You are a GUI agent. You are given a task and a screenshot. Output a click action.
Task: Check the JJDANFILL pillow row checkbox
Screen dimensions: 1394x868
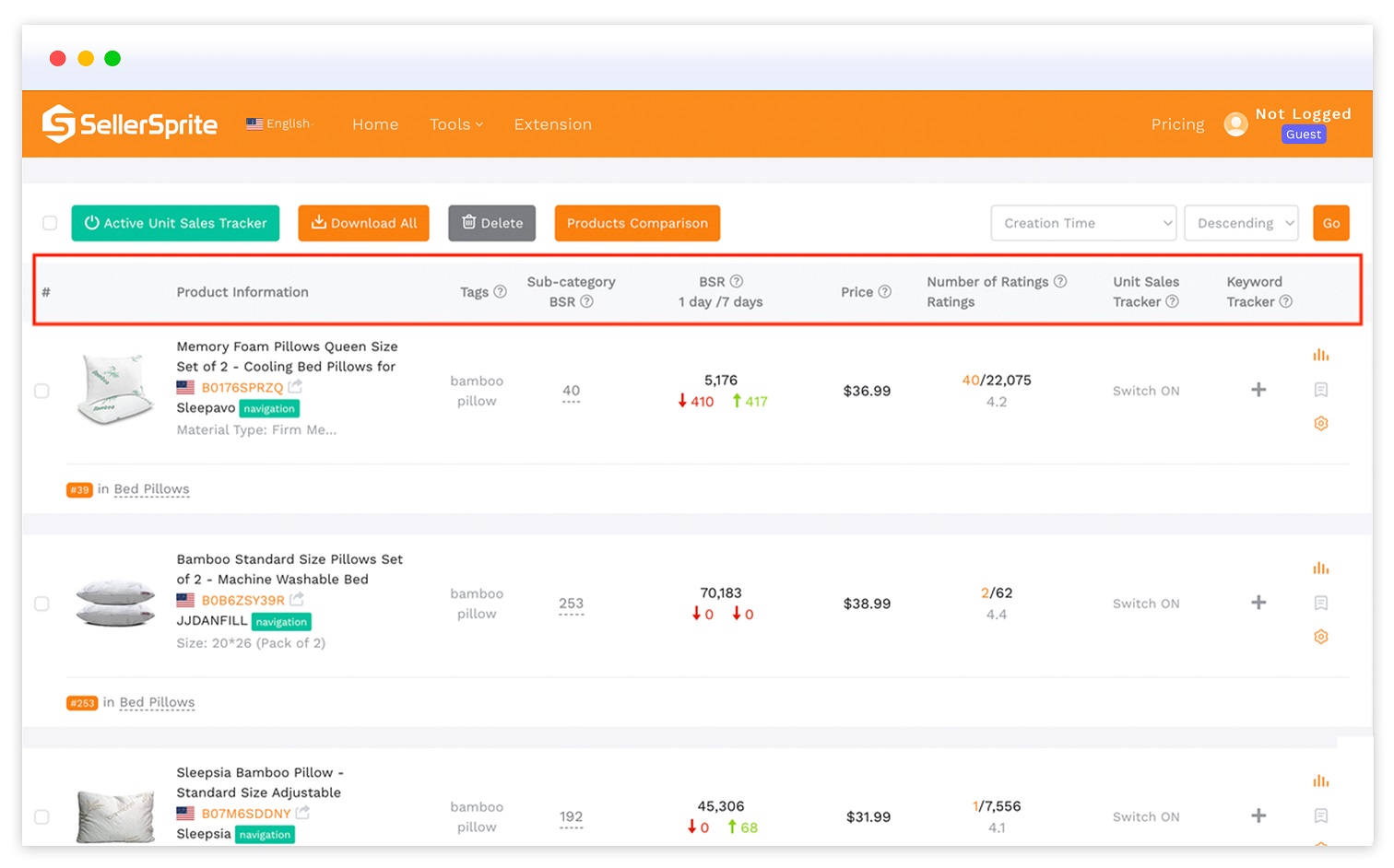[x=41, y=604]
